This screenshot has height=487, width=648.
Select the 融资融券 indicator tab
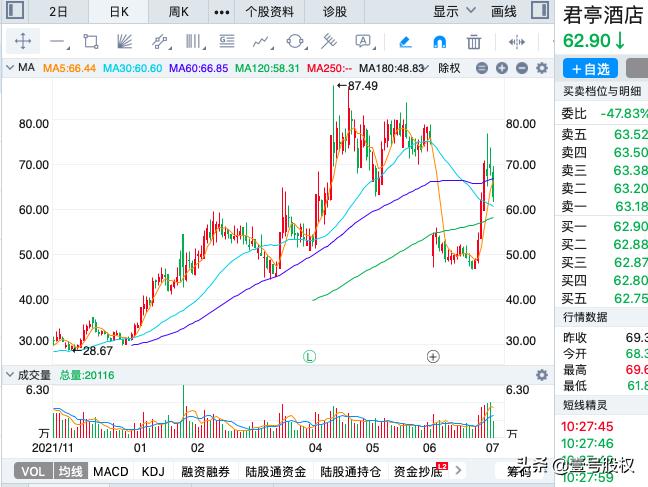[x=205, y=472]
